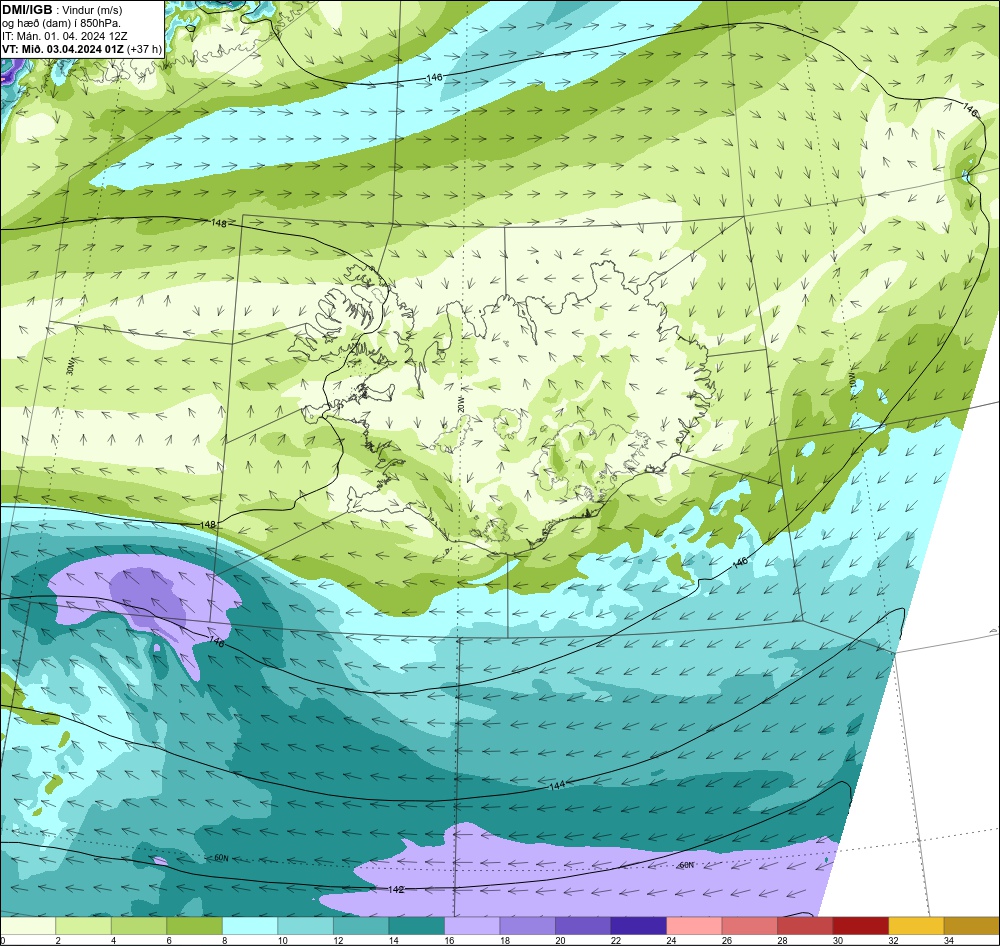This screenshot has width=1000, height=946.
Task: Click the DMI/IGB title text
Action: [x=27, y=10]
